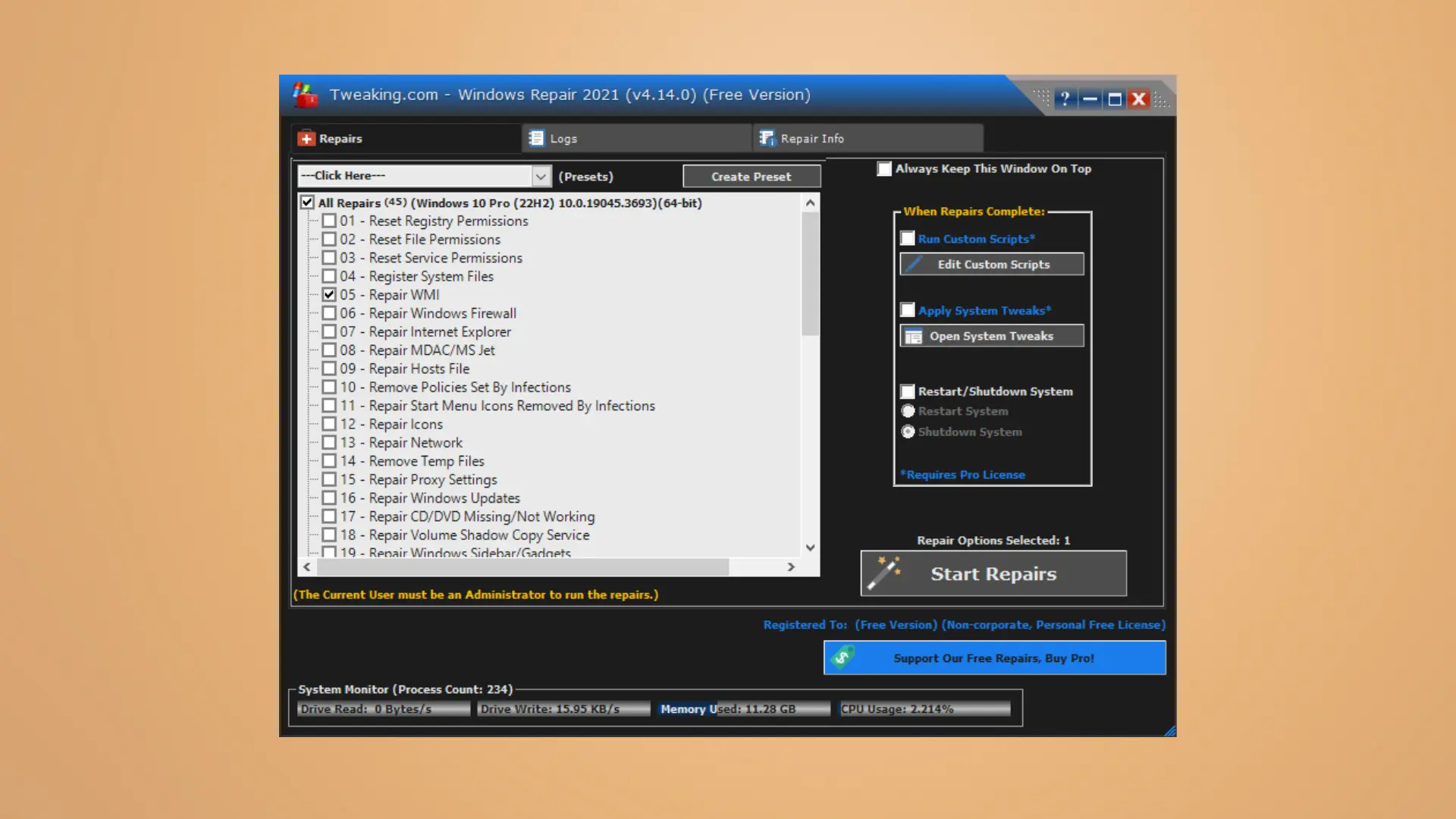Check the 13 - Repair Network box

(x=329, y=442)
